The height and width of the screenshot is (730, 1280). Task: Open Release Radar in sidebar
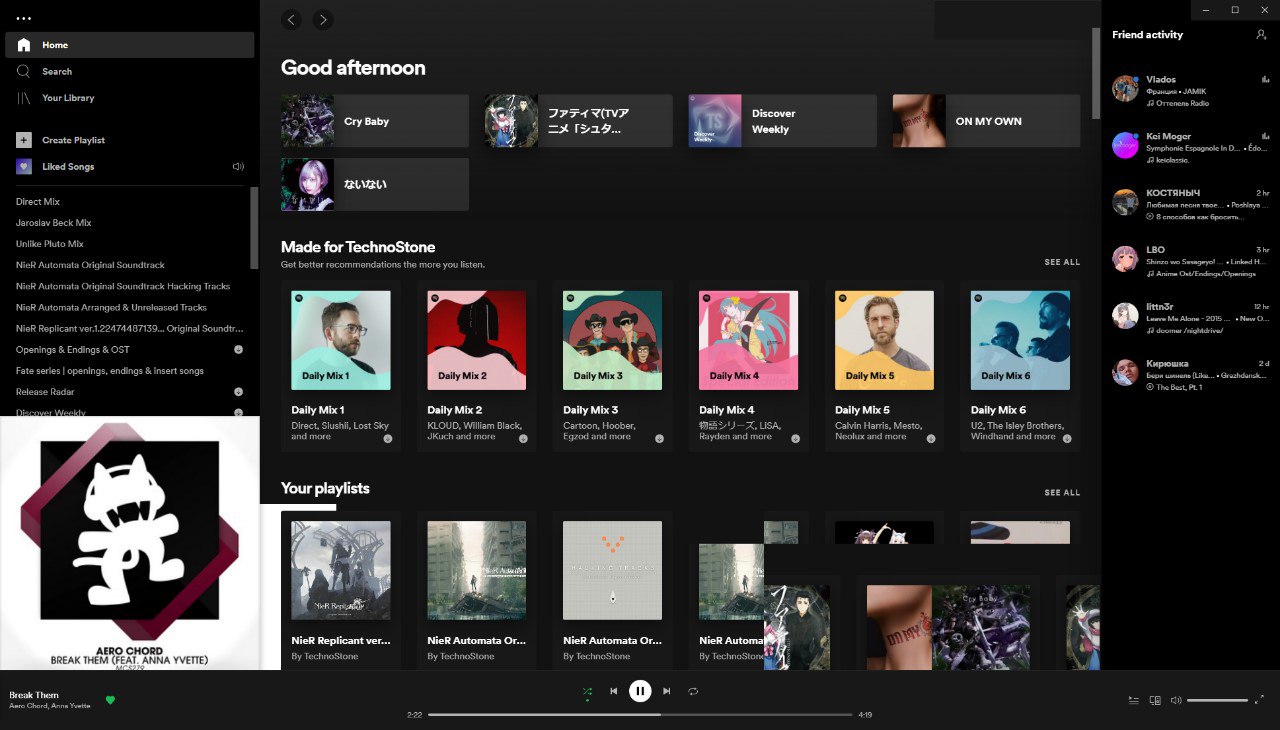click(x=45, y=392)
